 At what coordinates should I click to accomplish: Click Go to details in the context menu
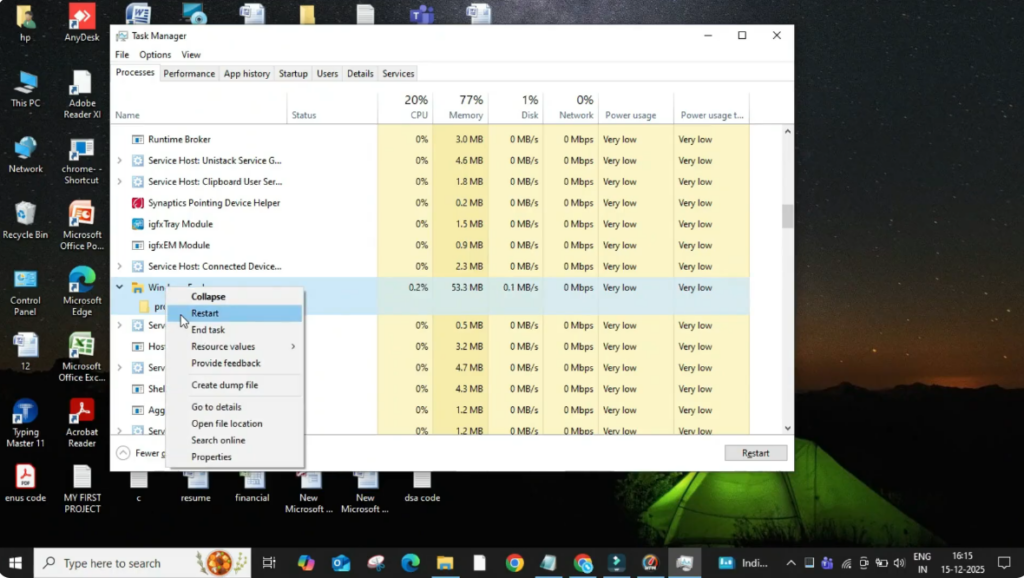point(214,406)
